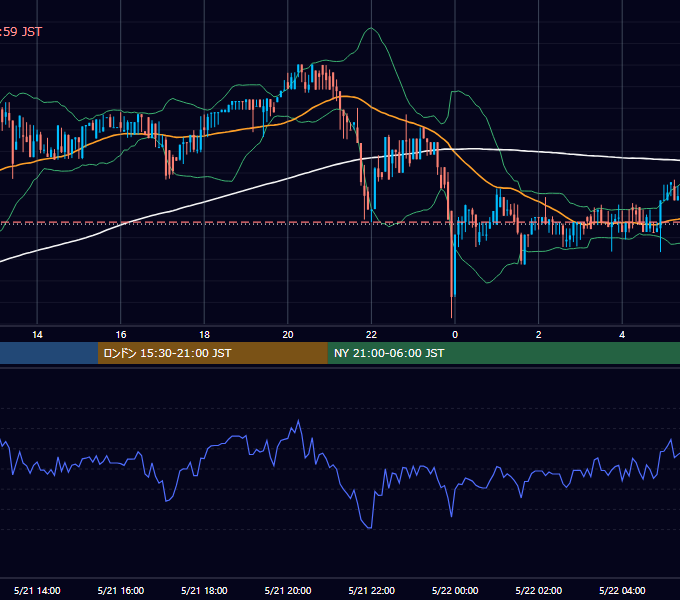Click the blue session bar before London
This screenshot has width=680, height=600.
(x=49, y=353)
